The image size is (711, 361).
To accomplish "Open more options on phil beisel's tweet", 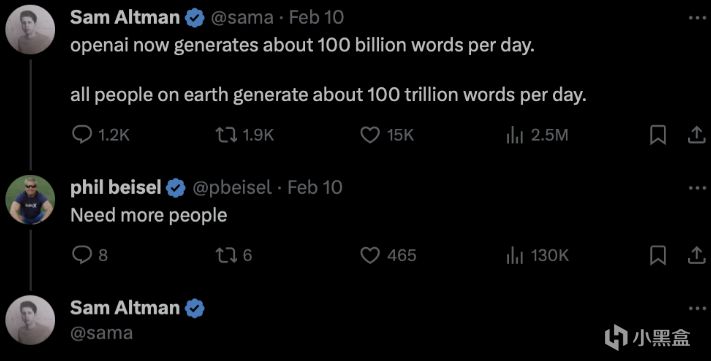I will tap(697, 188).
